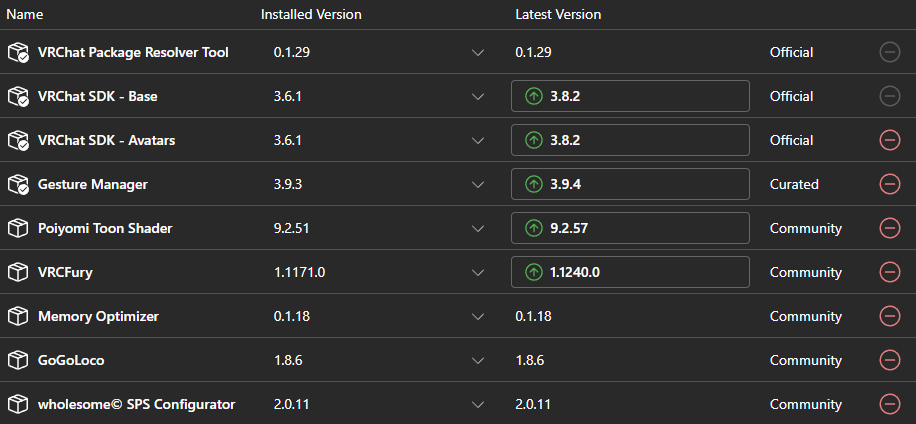916x424 pixels.
Task: Upgrade VRCFury to 1.1240.0
Action: 630,272
